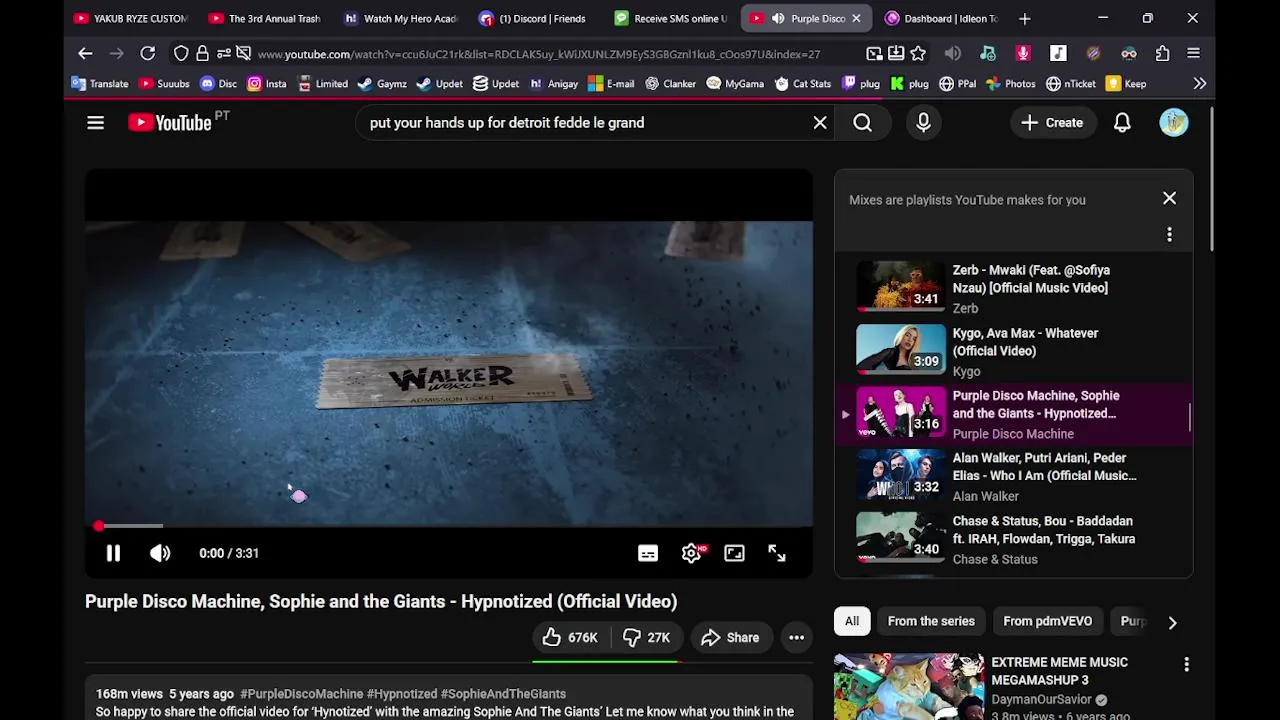
Task: Open Extreme Meme Music Megamashup 3 video
Action: pyautogui.click(x=1059, y=671)
